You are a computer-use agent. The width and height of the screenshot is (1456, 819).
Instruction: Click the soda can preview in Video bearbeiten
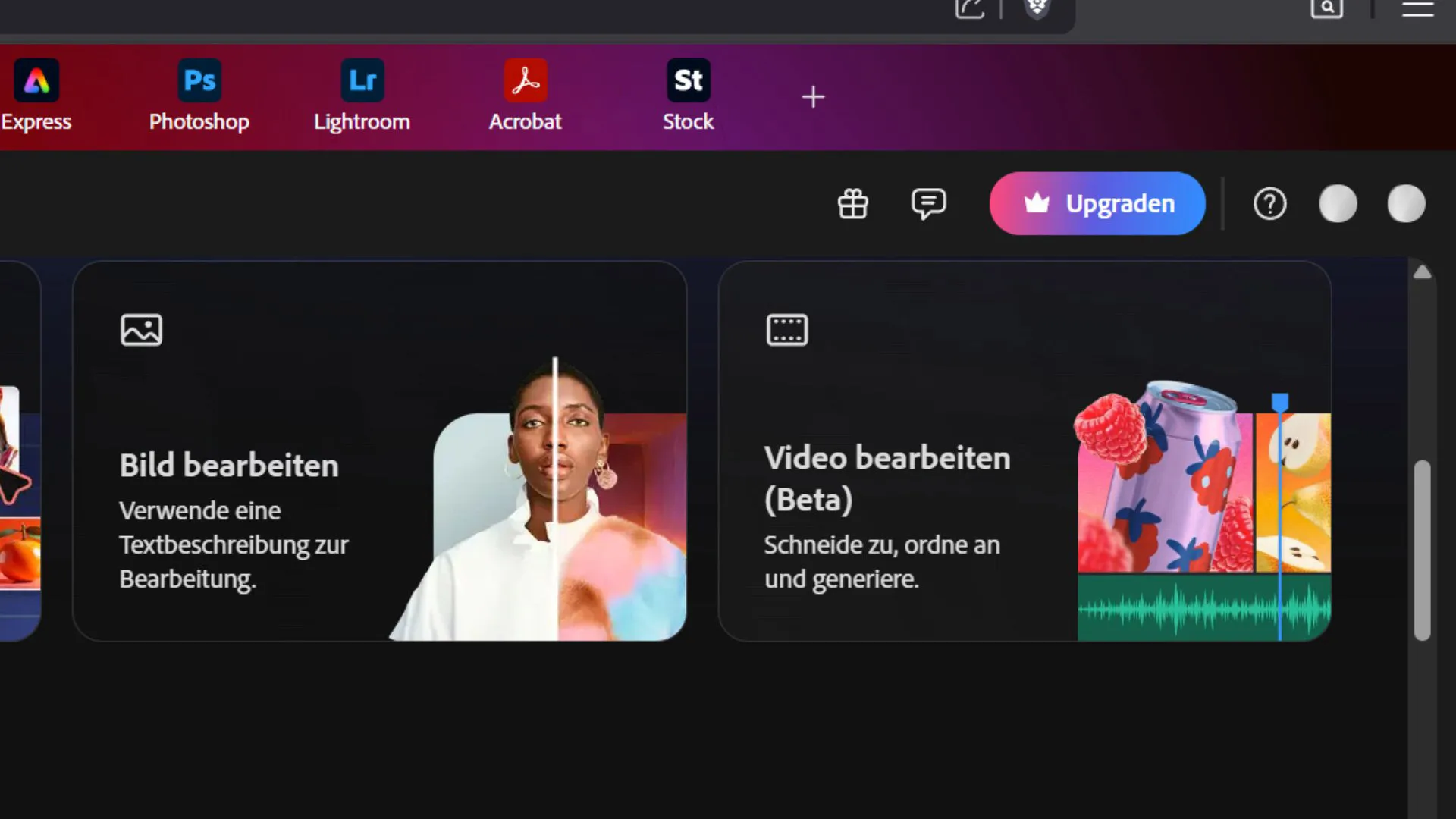tap(1203, 510)
